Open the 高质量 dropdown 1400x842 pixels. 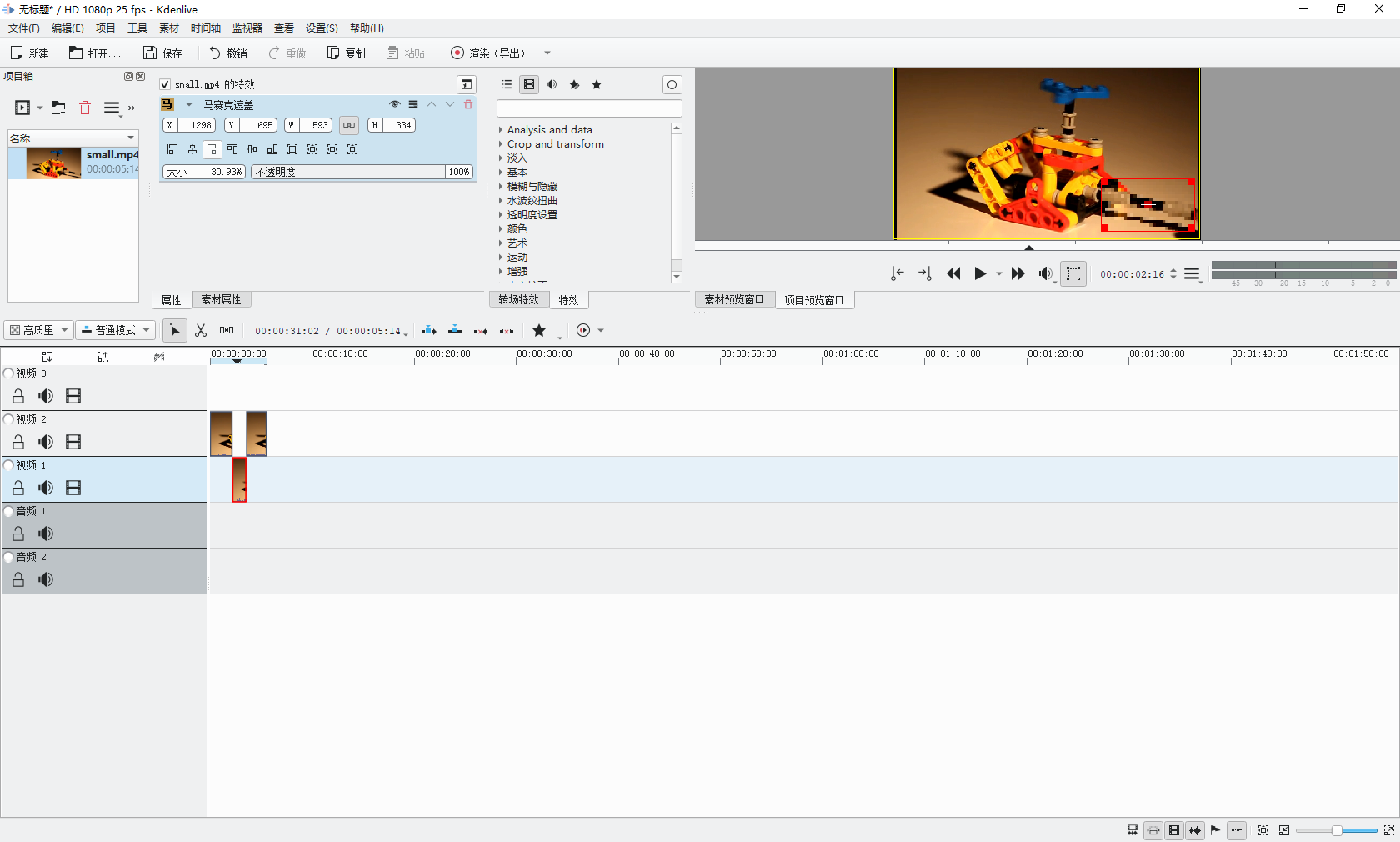38,330
